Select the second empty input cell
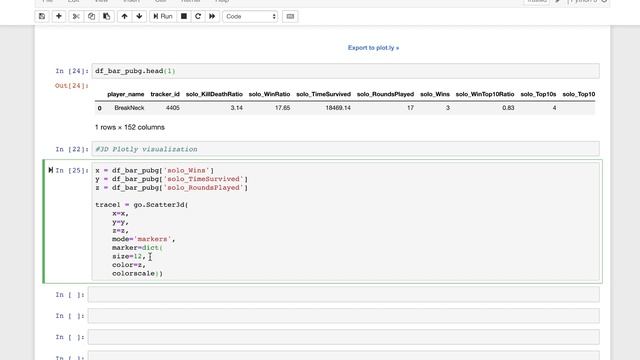 coord(344,316)
